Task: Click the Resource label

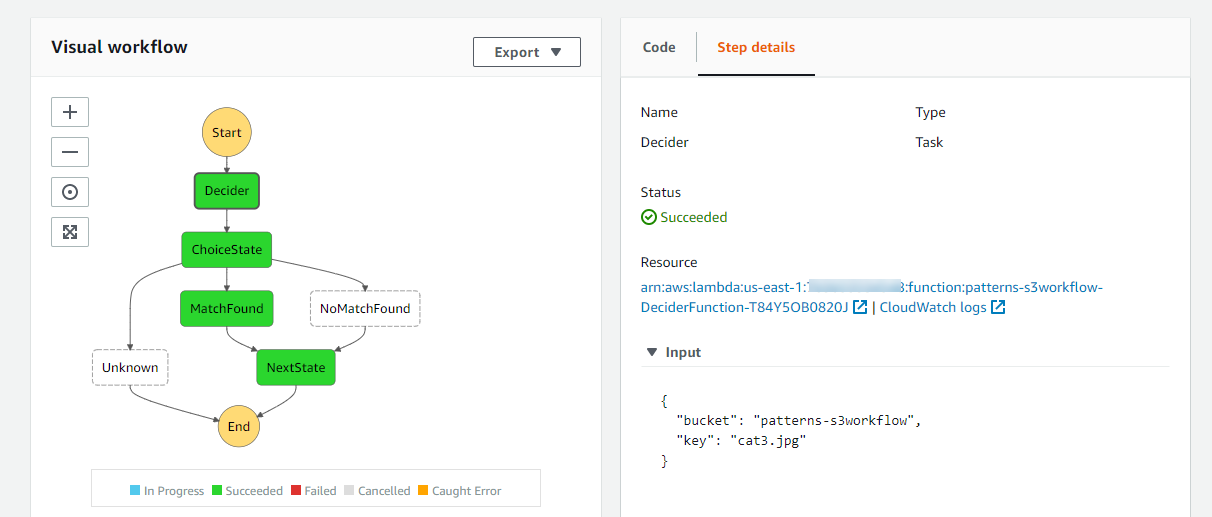Action: click(x=669, y=262)
